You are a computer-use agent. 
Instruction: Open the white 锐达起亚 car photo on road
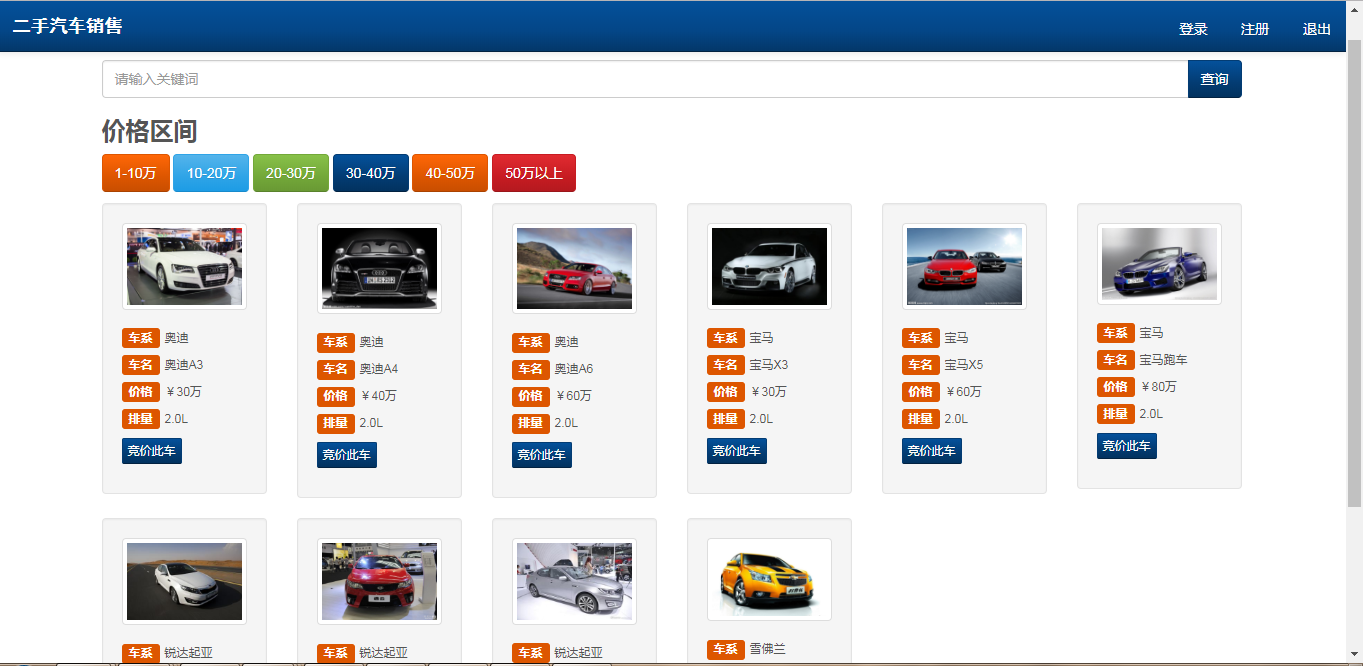coord(184,582)
